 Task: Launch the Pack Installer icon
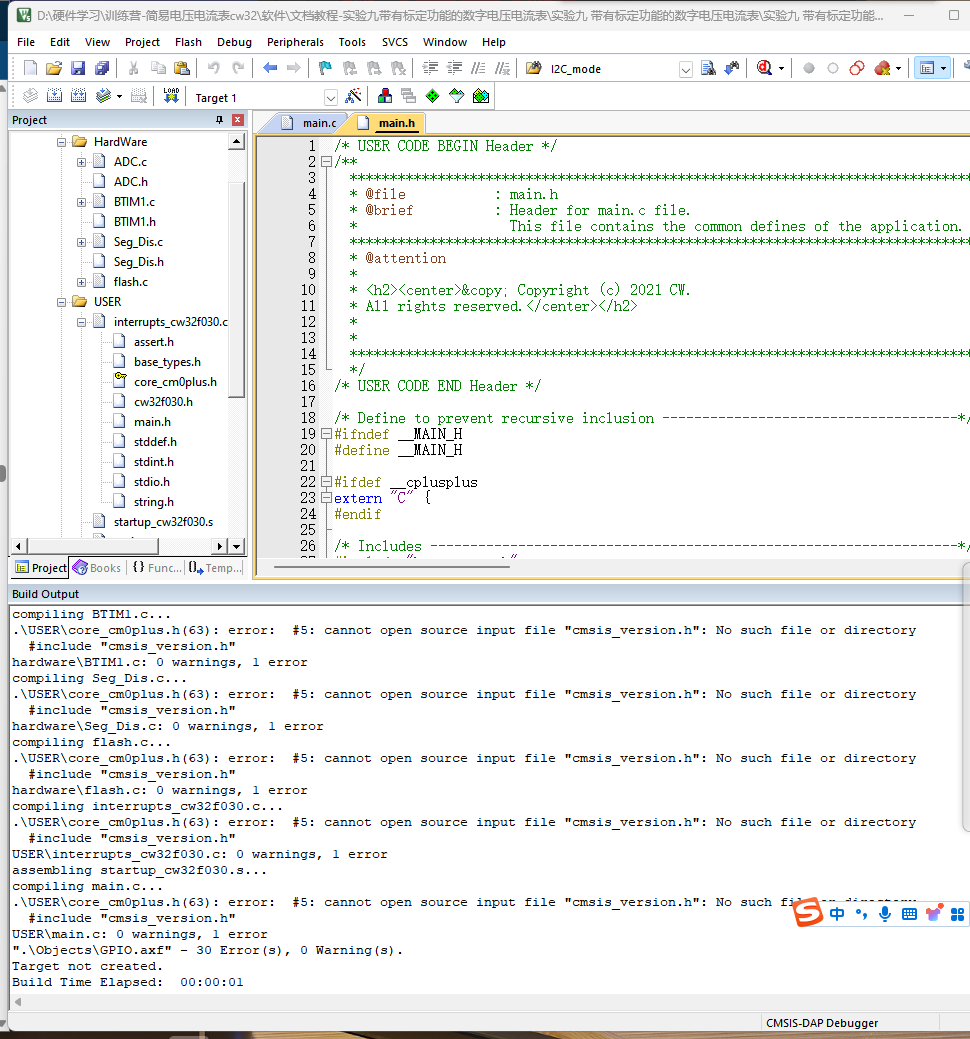481,96
